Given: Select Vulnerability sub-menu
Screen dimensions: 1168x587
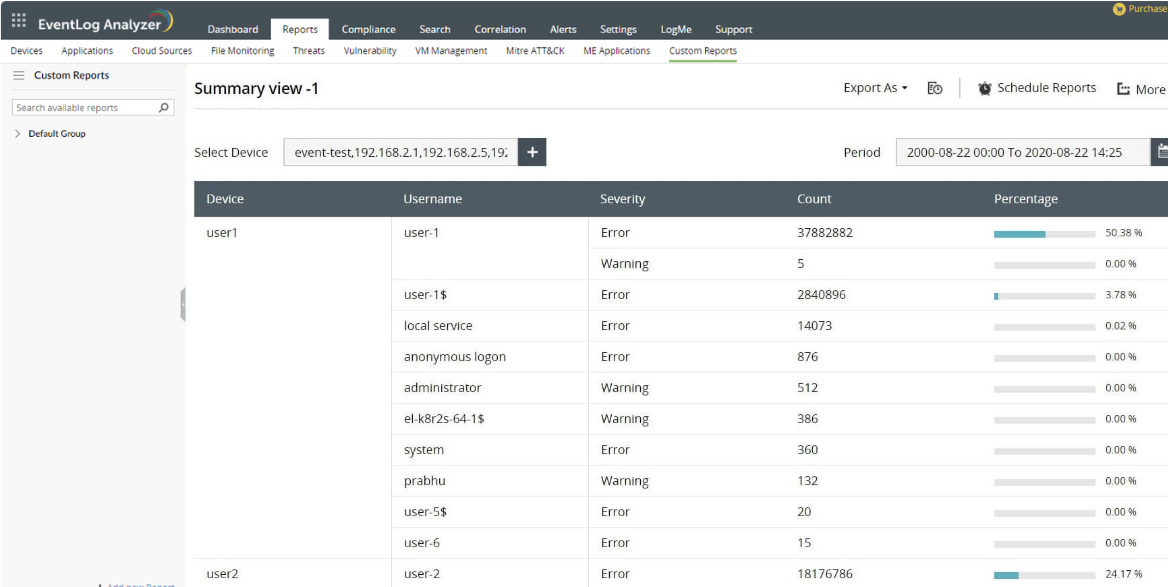Looking at the screenshot, I should (370, 51).
